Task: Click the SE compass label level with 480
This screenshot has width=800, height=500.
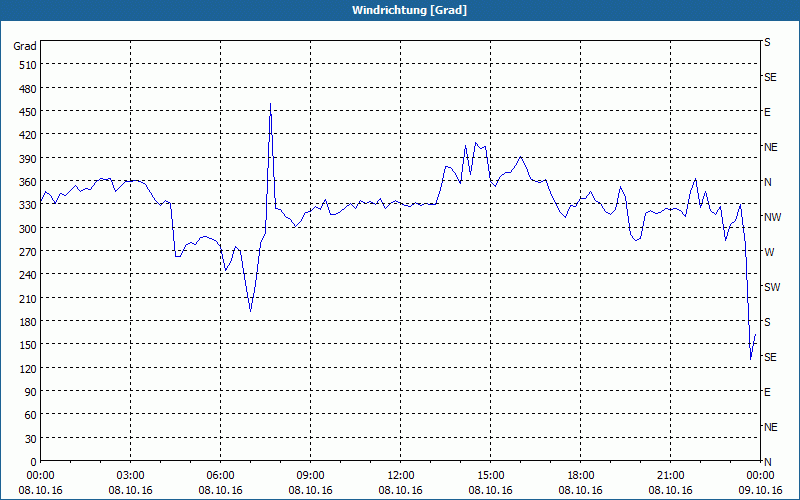Action: (770, 77)
